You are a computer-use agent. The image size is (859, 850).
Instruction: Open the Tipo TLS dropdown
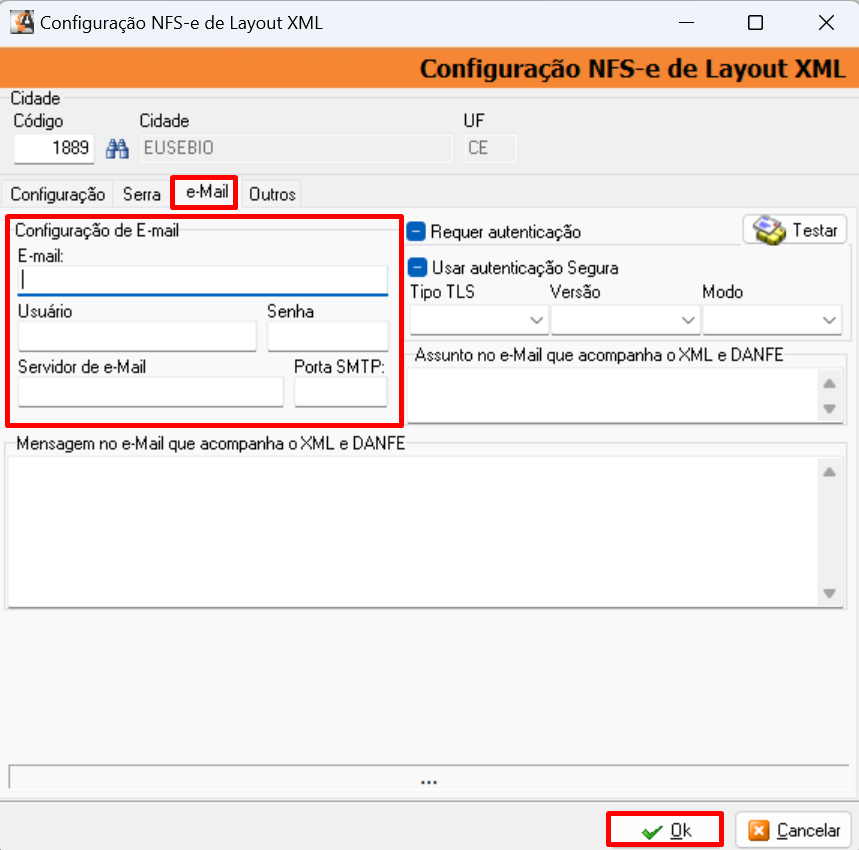coord(479,320)
